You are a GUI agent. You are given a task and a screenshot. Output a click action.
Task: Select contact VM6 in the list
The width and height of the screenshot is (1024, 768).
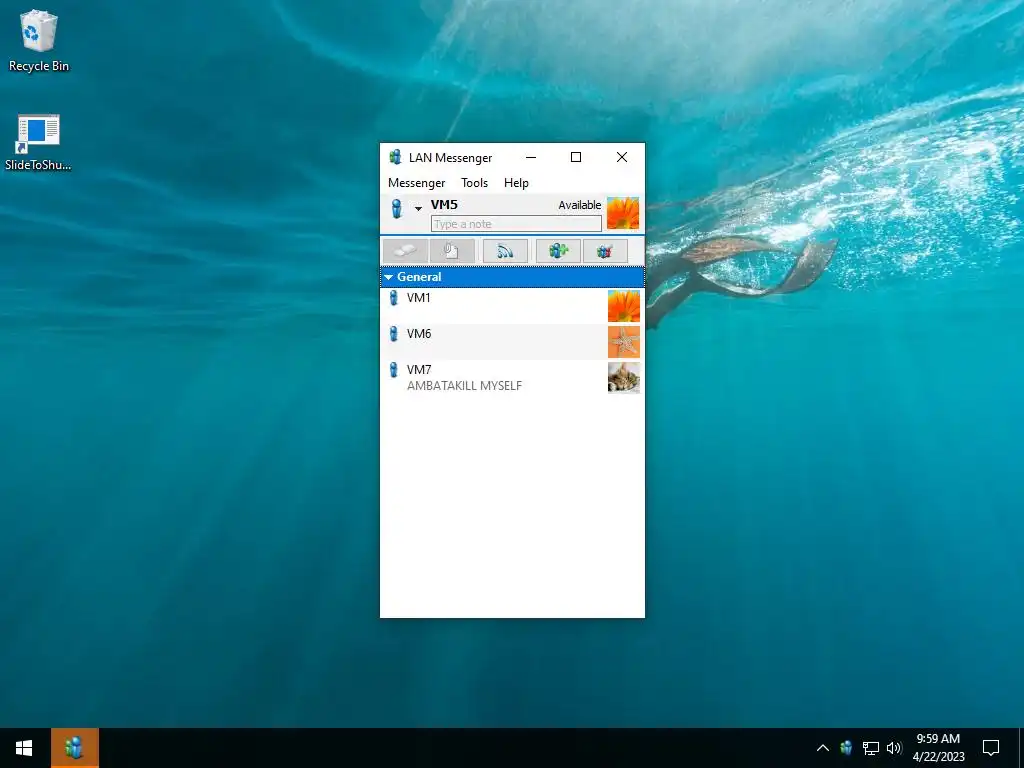(x=512, y=342)
